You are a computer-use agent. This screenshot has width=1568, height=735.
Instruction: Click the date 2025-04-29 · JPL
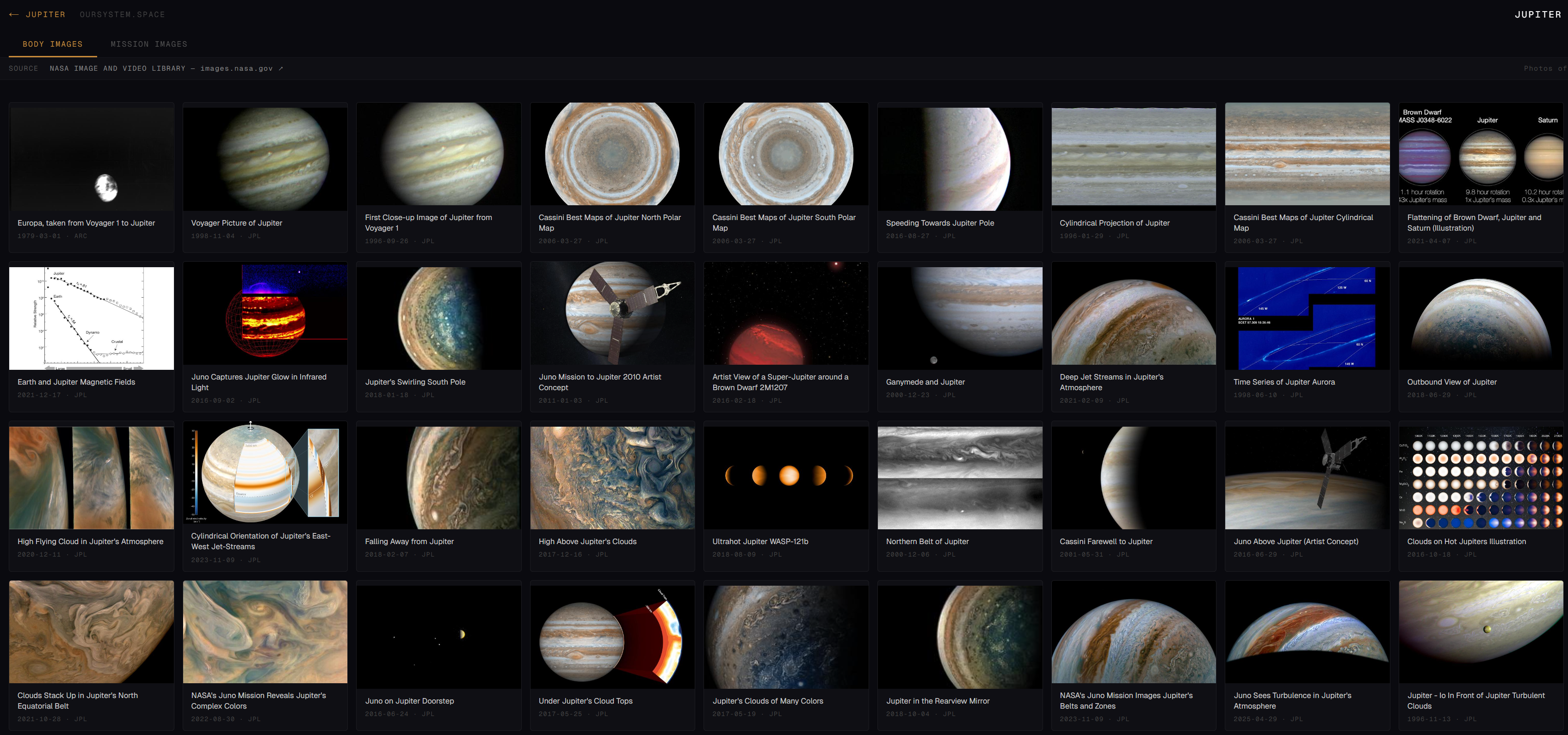pyautogui.click(x=1268, y=718)
